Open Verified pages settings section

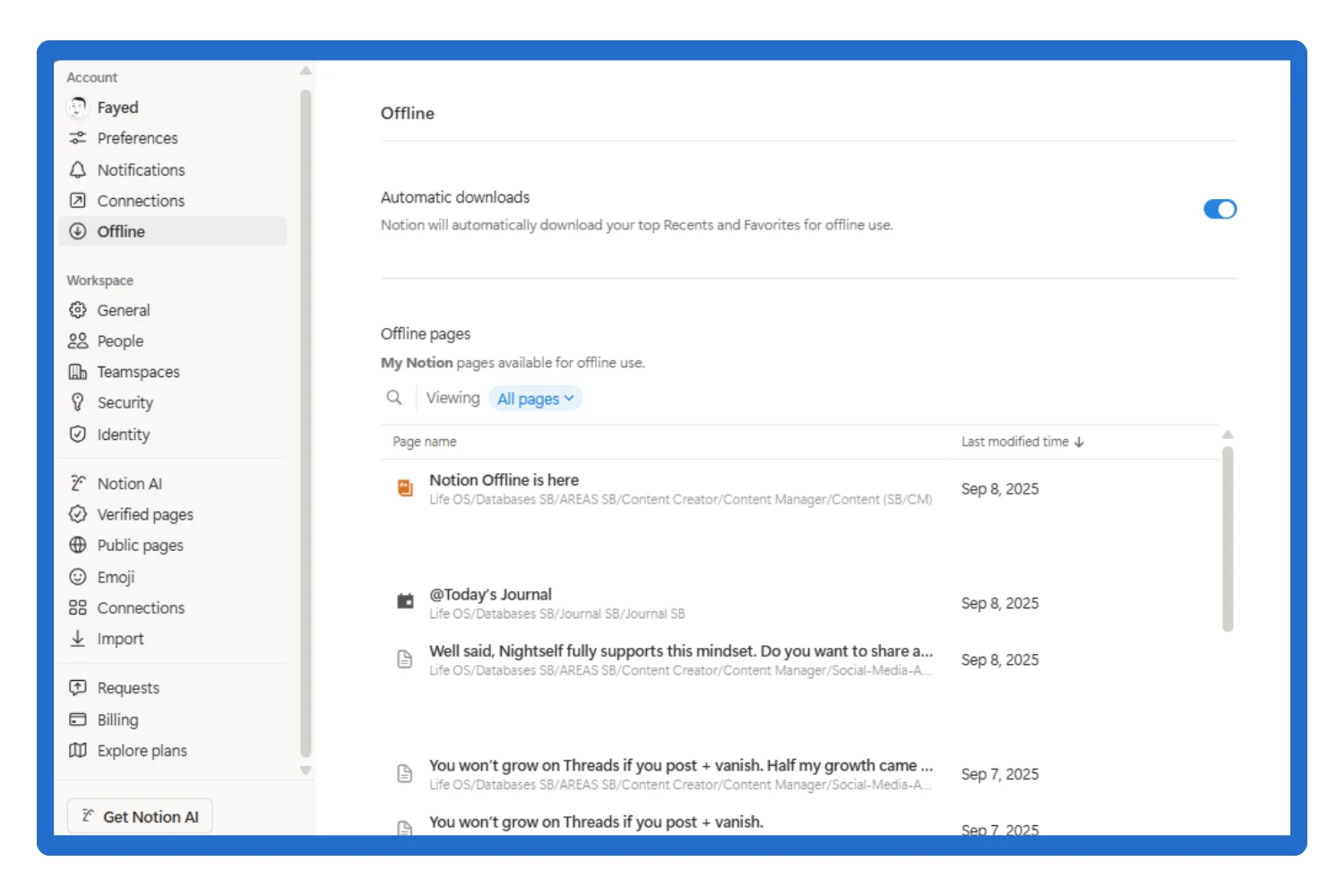click(x=172, y=514)
